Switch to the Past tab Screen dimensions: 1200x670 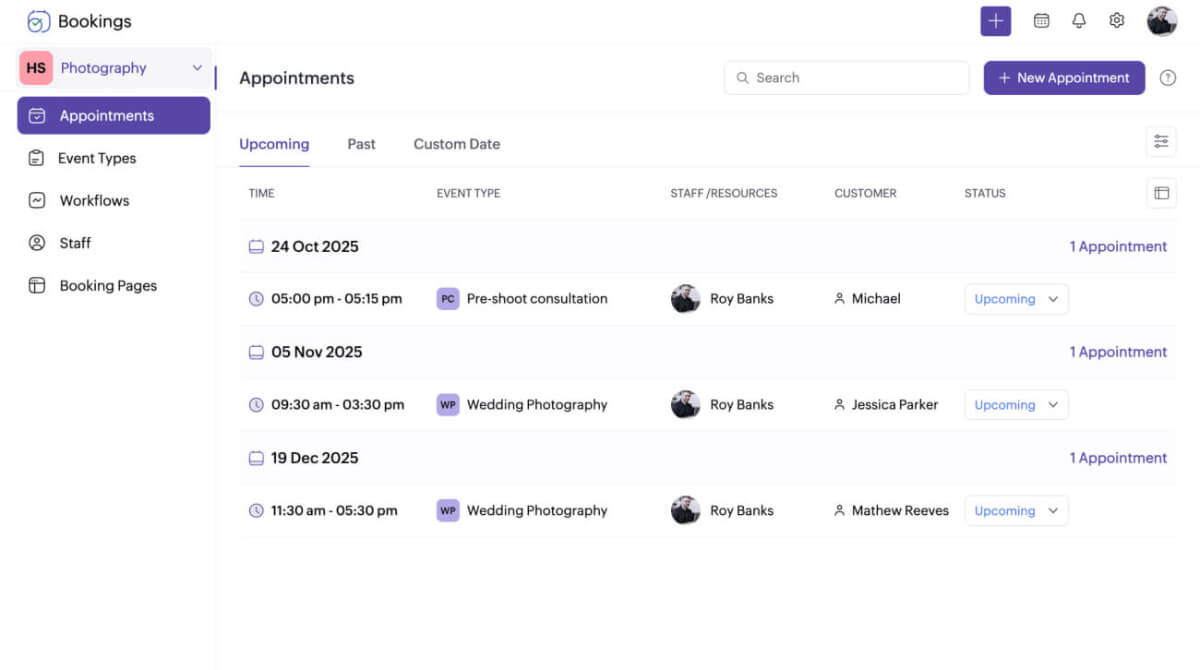(361, 143)
